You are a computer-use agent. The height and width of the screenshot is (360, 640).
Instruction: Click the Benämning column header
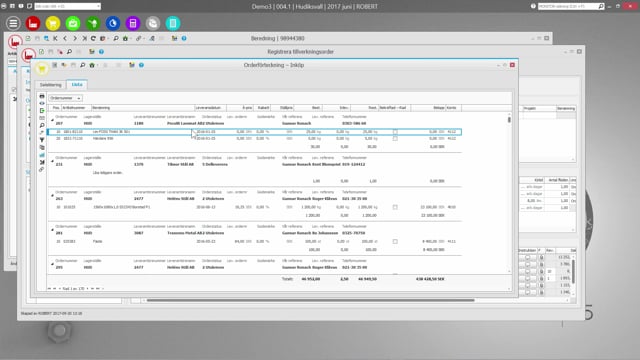[x=142, y=108]
